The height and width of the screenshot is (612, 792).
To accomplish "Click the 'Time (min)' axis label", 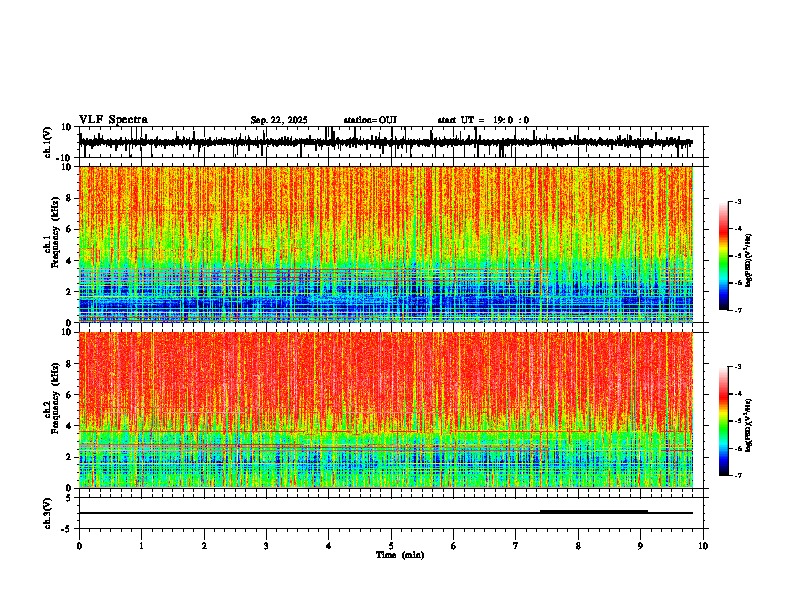I will [400, 555].
